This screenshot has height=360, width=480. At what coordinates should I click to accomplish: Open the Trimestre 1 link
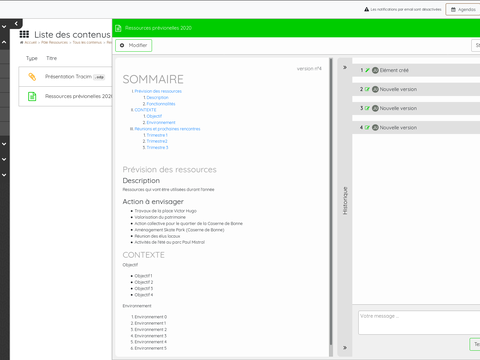[157, 135]
